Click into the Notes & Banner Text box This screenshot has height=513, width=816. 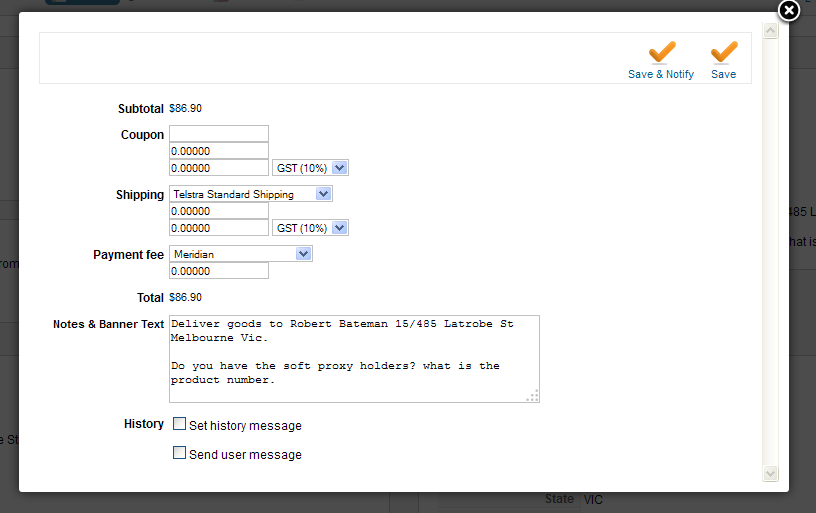(x=354, y=358)
